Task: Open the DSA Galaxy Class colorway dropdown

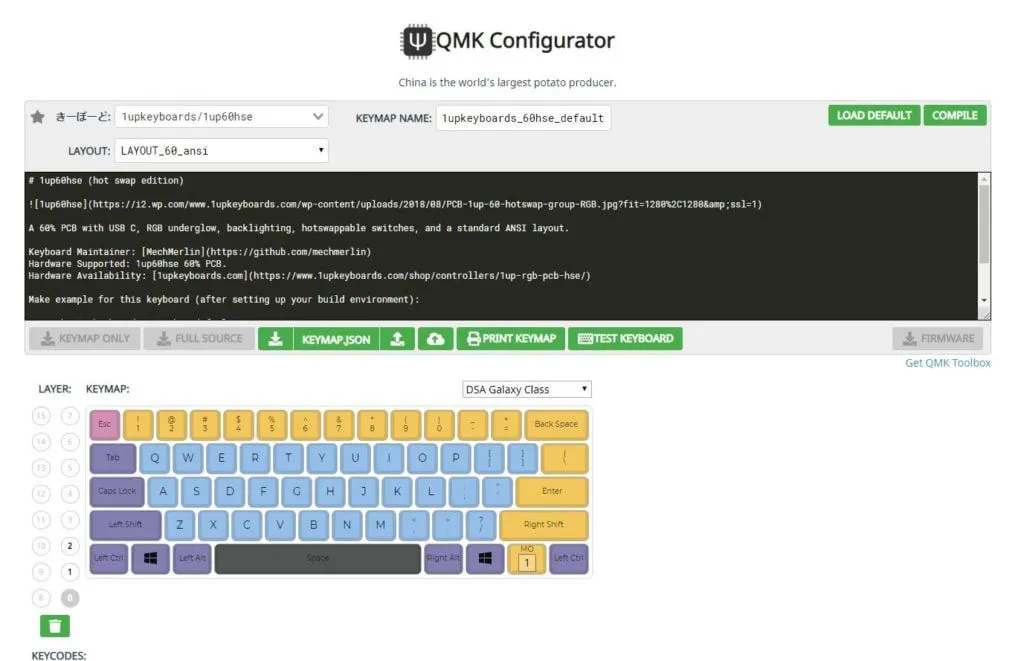Action: pos(526,389)
